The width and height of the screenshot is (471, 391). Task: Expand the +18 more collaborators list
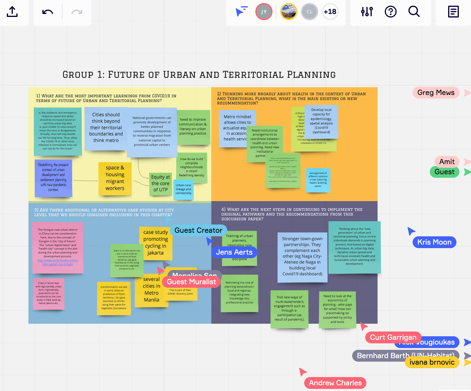pyautogui.click(x=330, y=12)
